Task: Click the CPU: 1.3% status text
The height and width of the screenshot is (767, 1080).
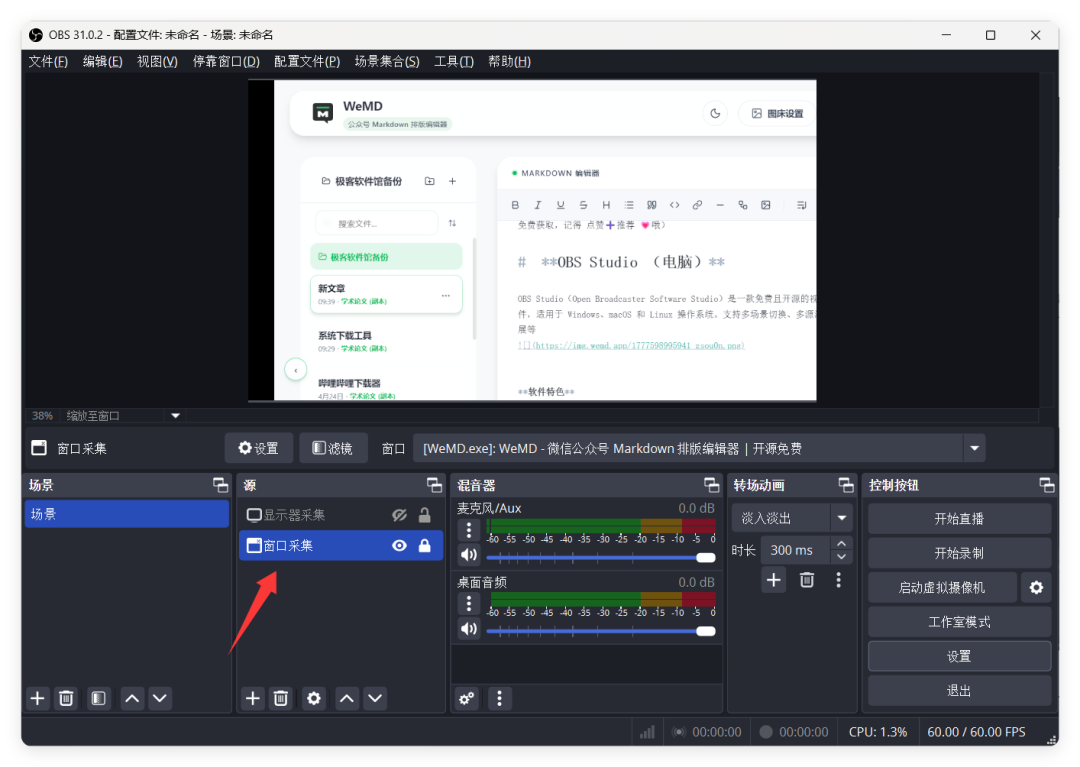Action: point(878,732)
